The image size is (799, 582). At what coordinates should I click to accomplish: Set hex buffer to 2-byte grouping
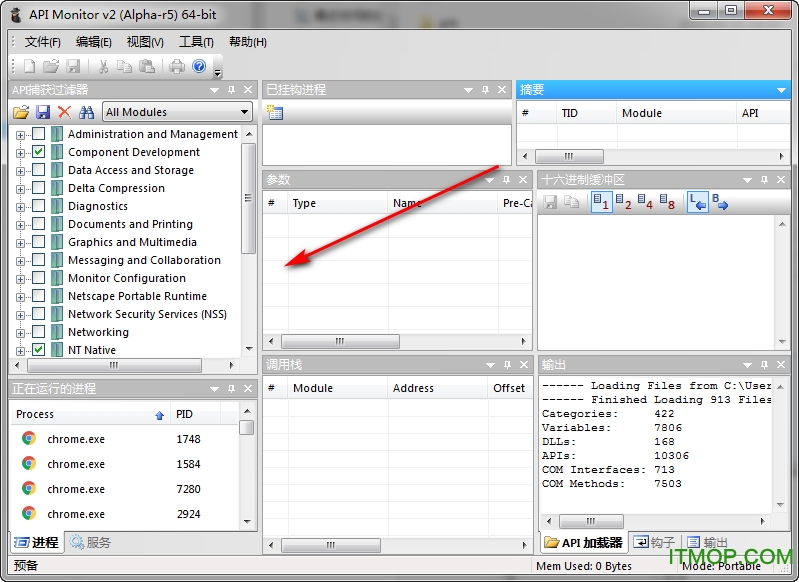623,202
